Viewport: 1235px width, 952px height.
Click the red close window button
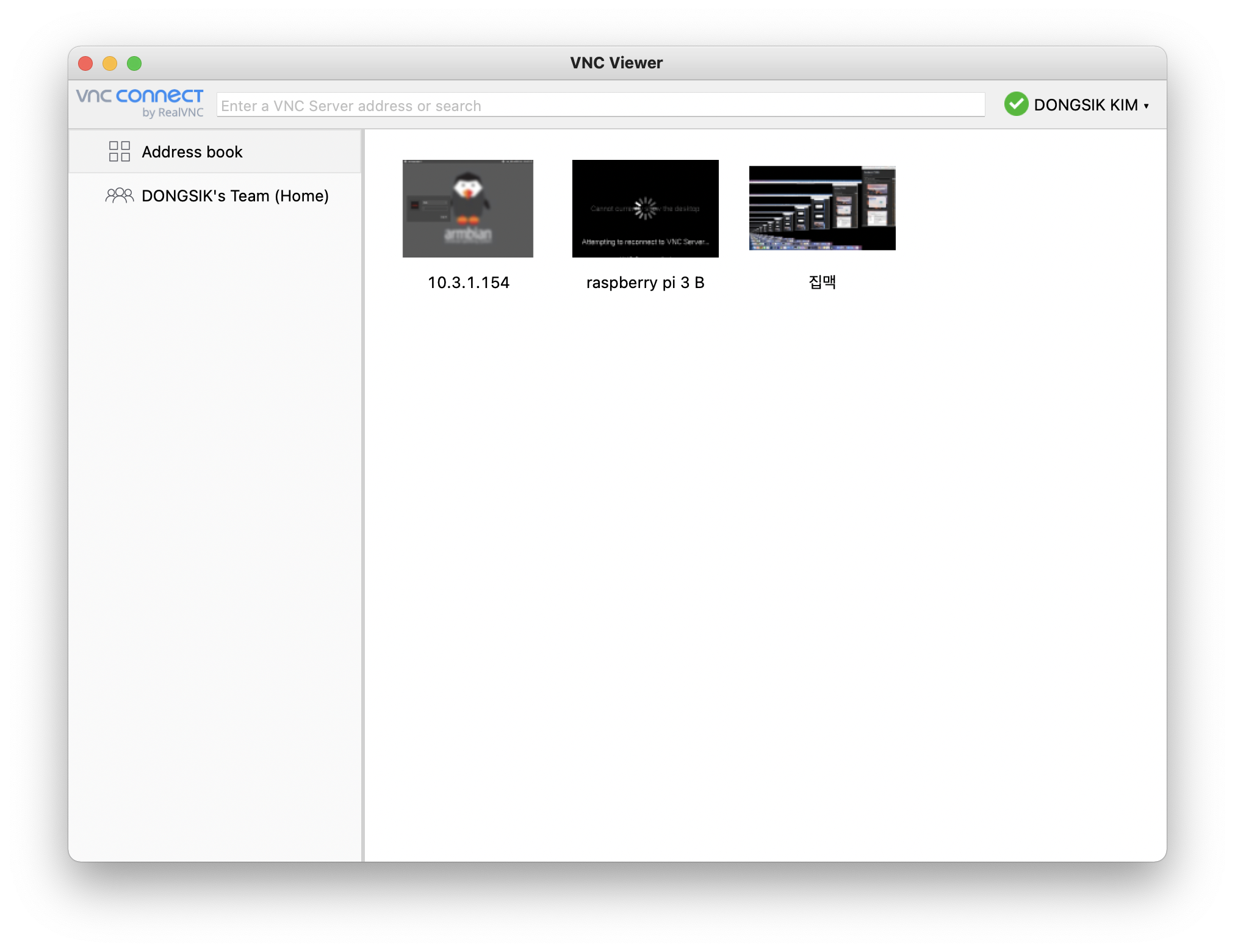pos(85,63)
